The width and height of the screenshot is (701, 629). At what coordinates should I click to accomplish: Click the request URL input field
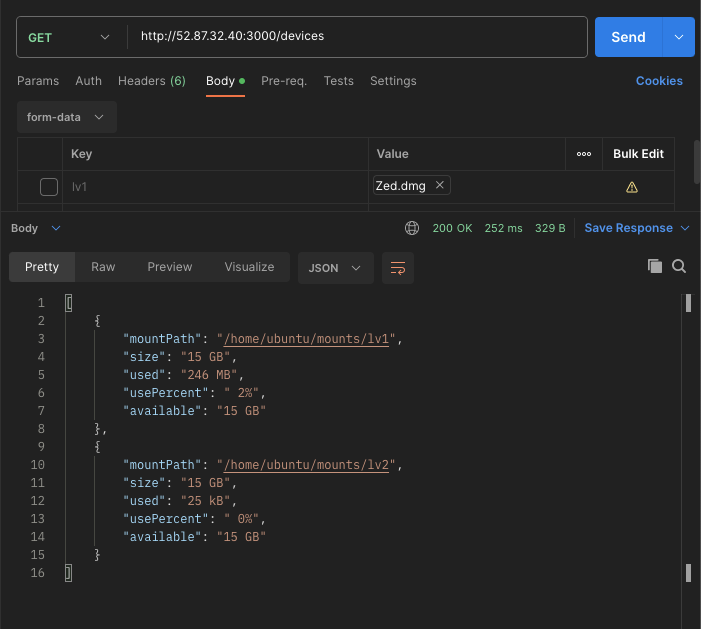357,37
